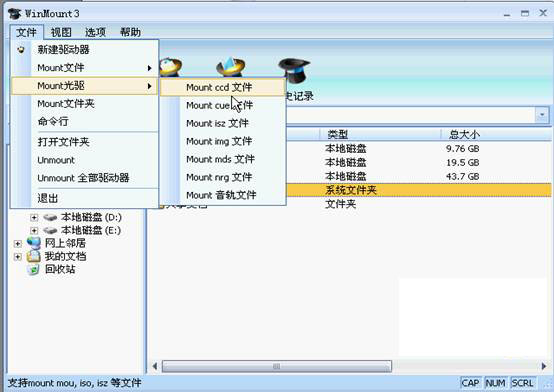
Task: Click the WinMount app icon in title bar
Action: [15, 14]
